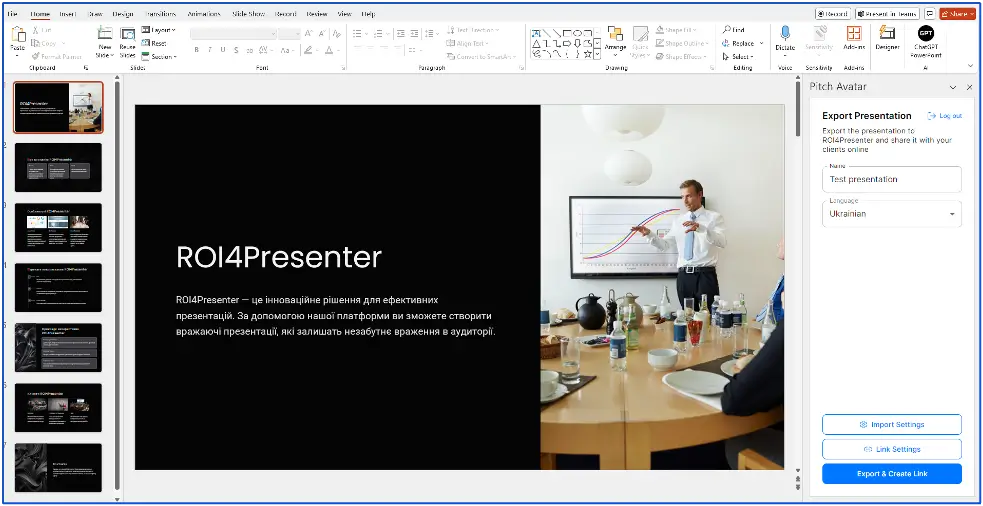
Task: Click the Find magnifier icon
Action: (x=726, y=30)
